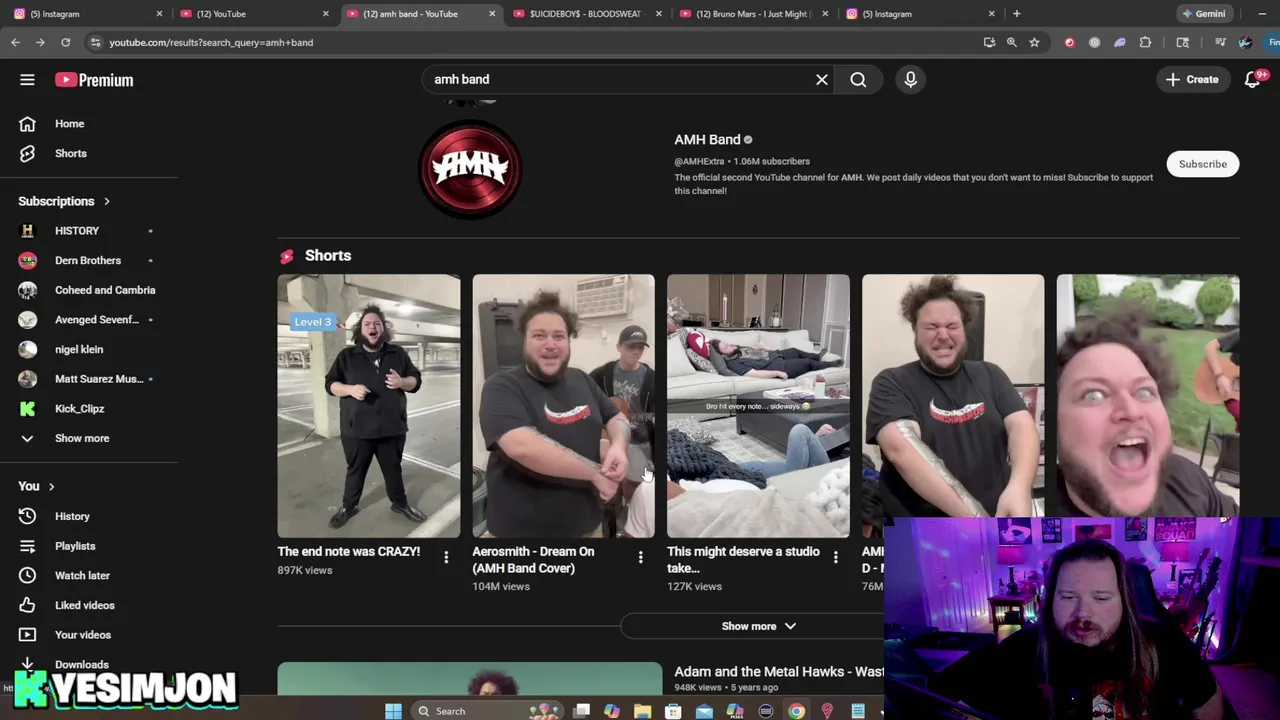Open the media control music icon
Viewport: 1280px width, 720px height.
tap(1220, 42)
